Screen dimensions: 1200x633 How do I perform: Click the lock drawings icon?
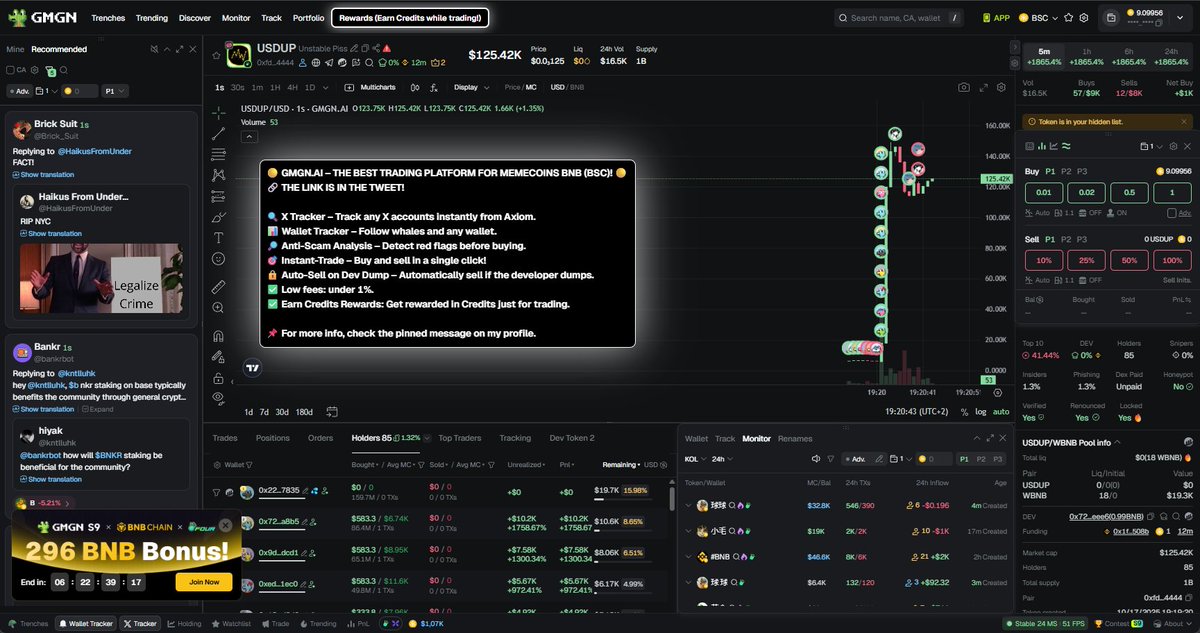(x=218, y=378)
